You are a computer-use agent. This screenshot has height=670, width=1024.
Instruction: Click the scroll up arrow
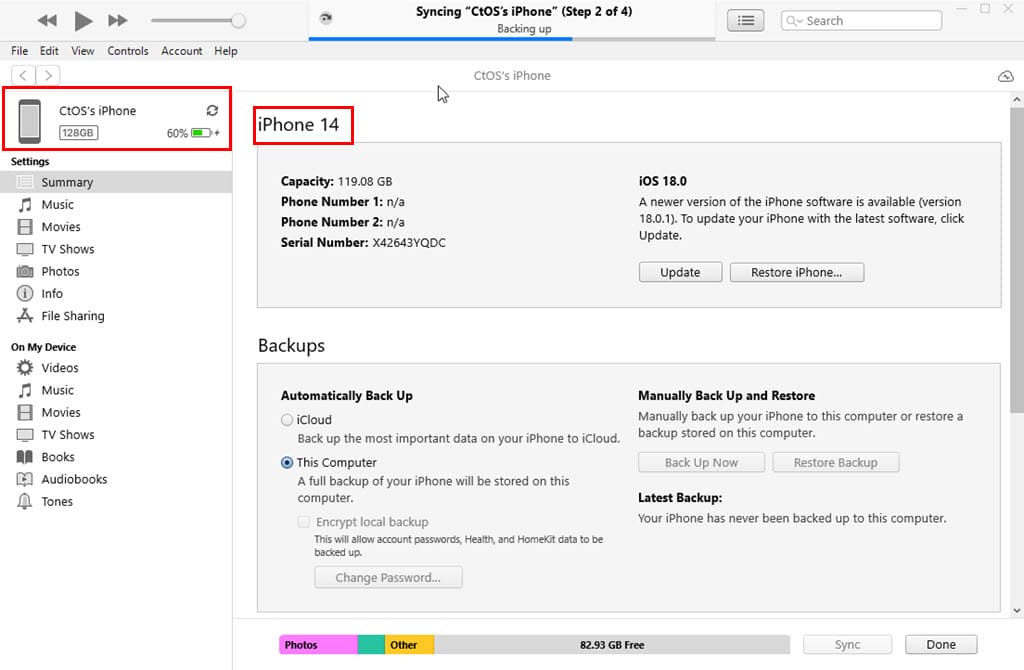tap(1016, 100)
